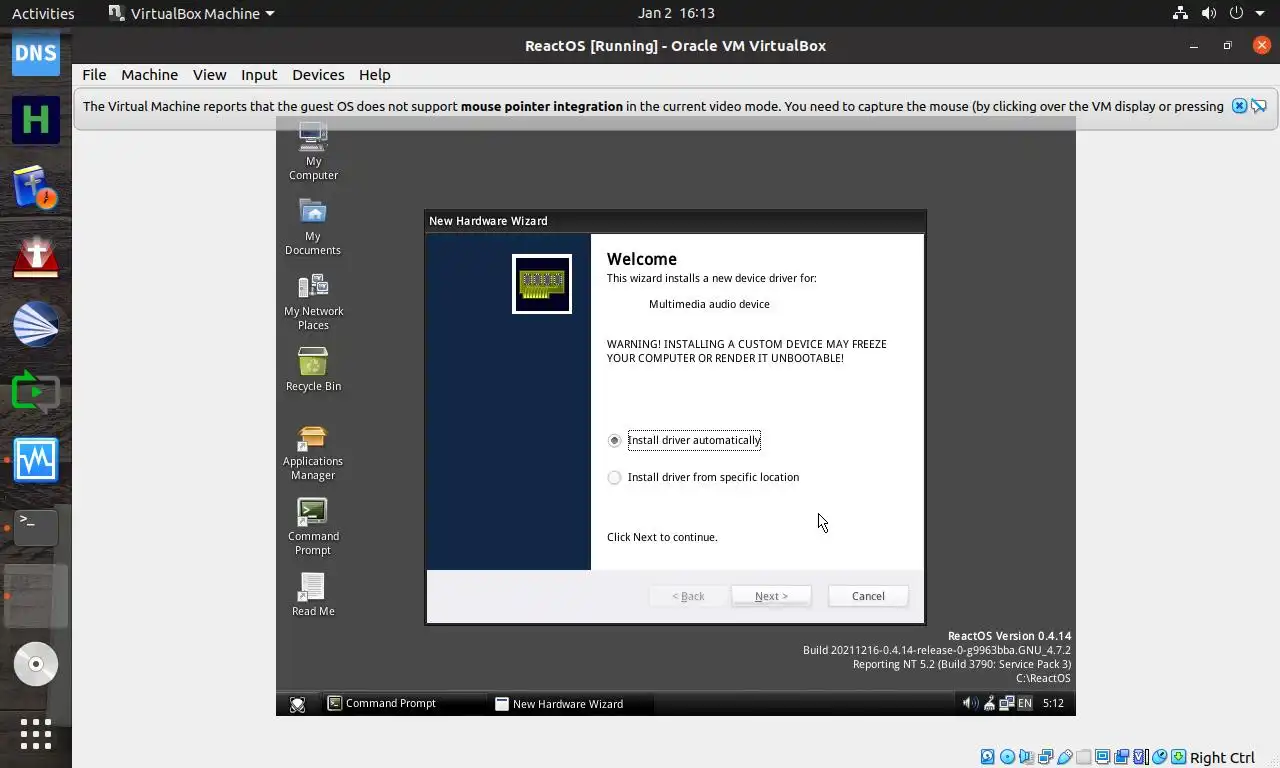Open the Ubuntu power menu icon

pos(1236,13)
